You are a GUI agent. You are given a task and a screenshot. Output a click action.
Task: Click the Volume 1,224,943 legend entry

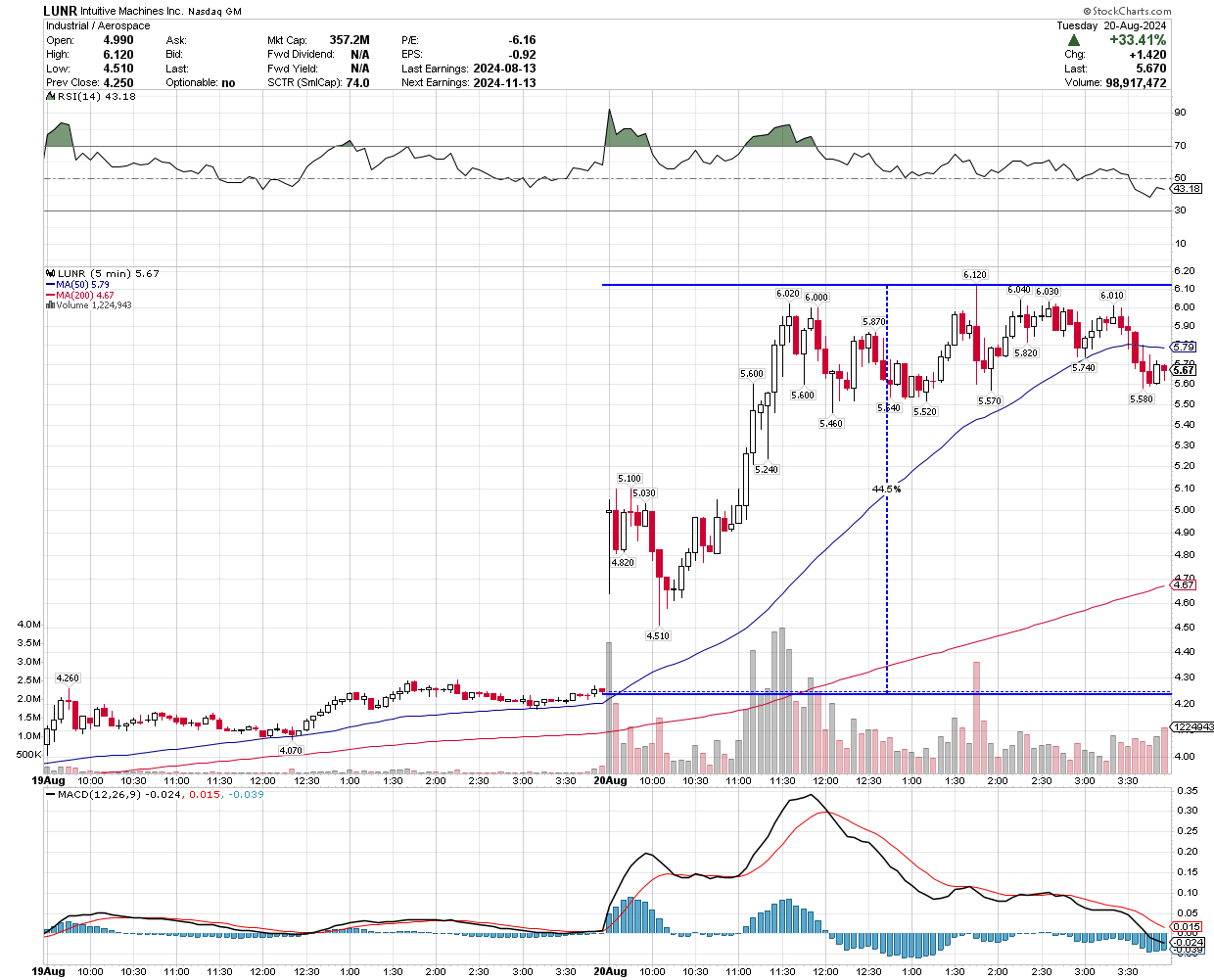(x=93, y=305)
